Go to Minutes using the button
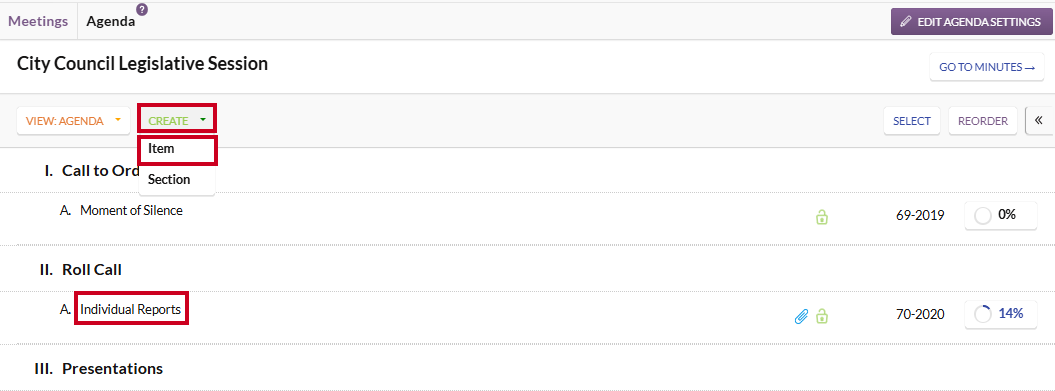 pyautogui.click(x=987, y=67)
